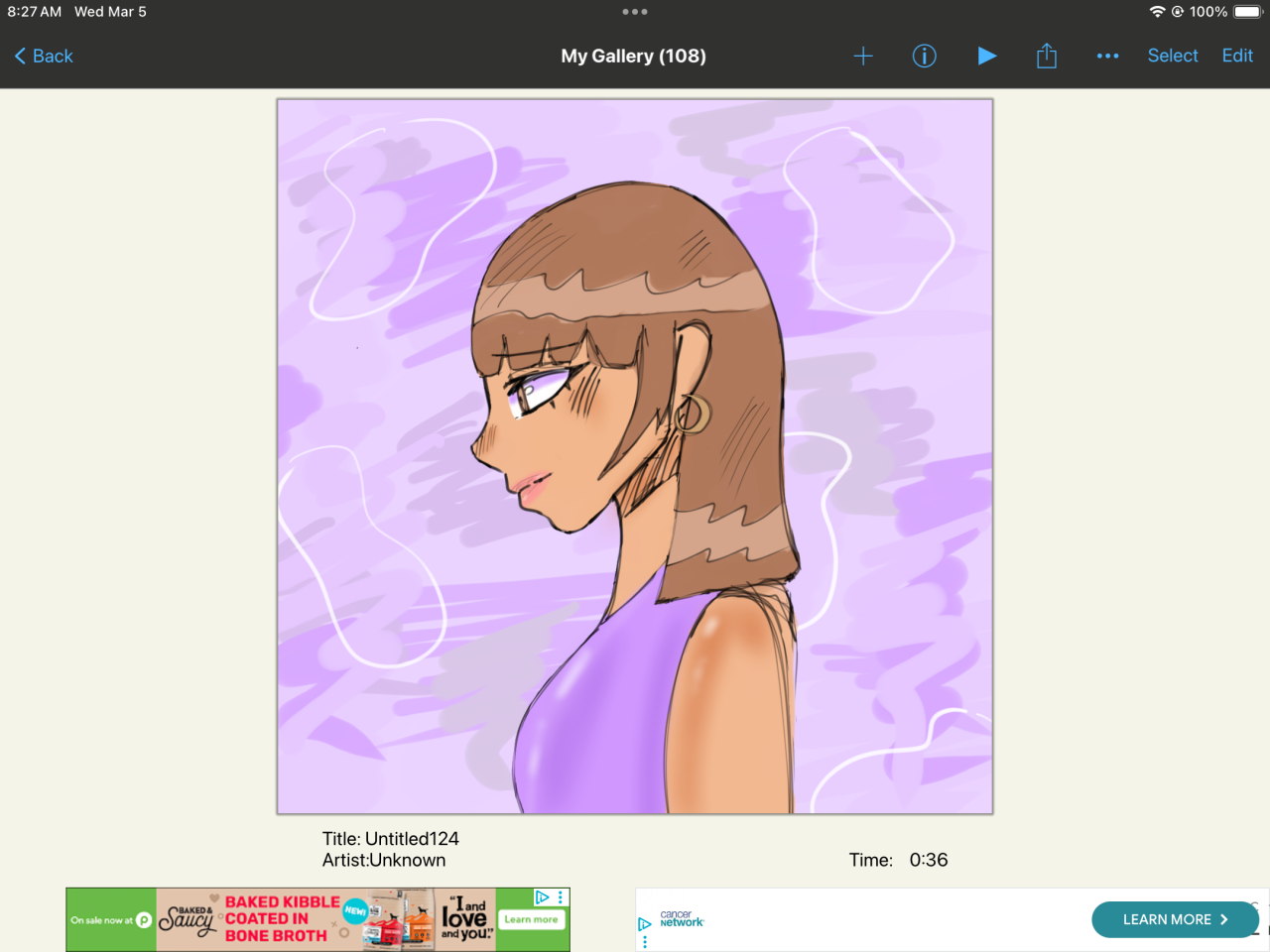Click the 'Time: 0:36' label
This screenshot has width=1270, height=952.
pyautogui.click(x=898, y=860)
